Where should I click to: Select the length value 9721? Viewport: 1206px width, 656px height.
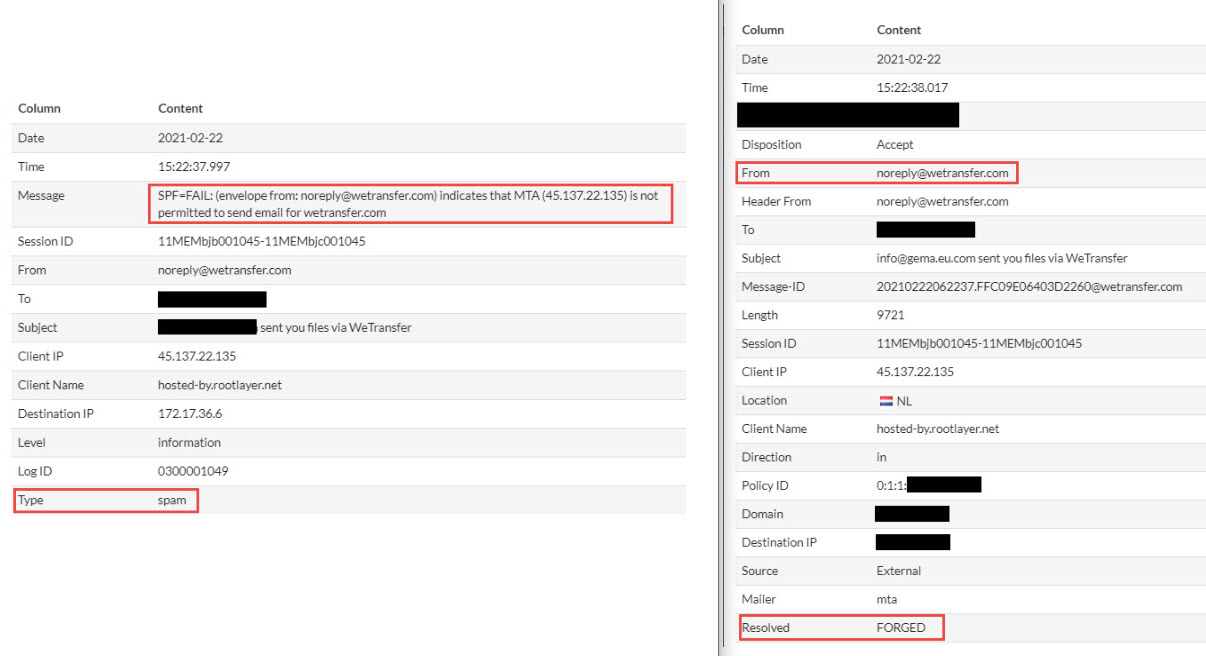coord(890,315)
